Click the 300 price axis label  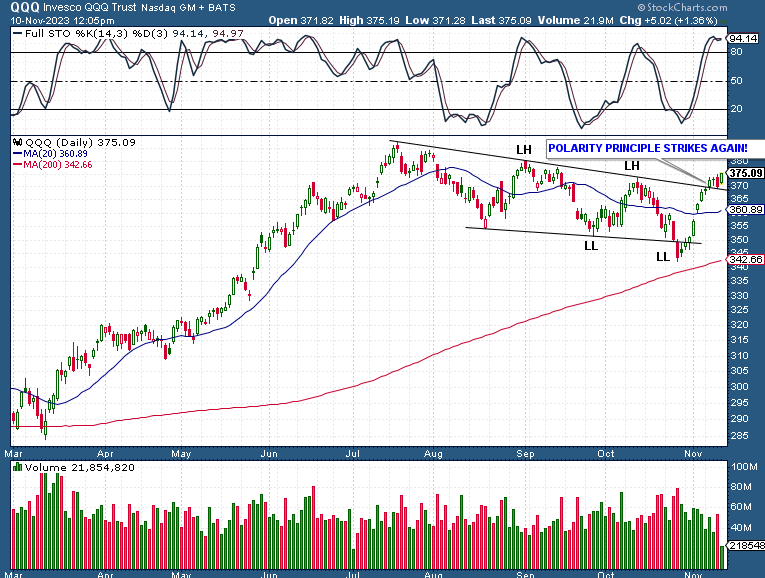pyautogui.click(x=739, y=386)
